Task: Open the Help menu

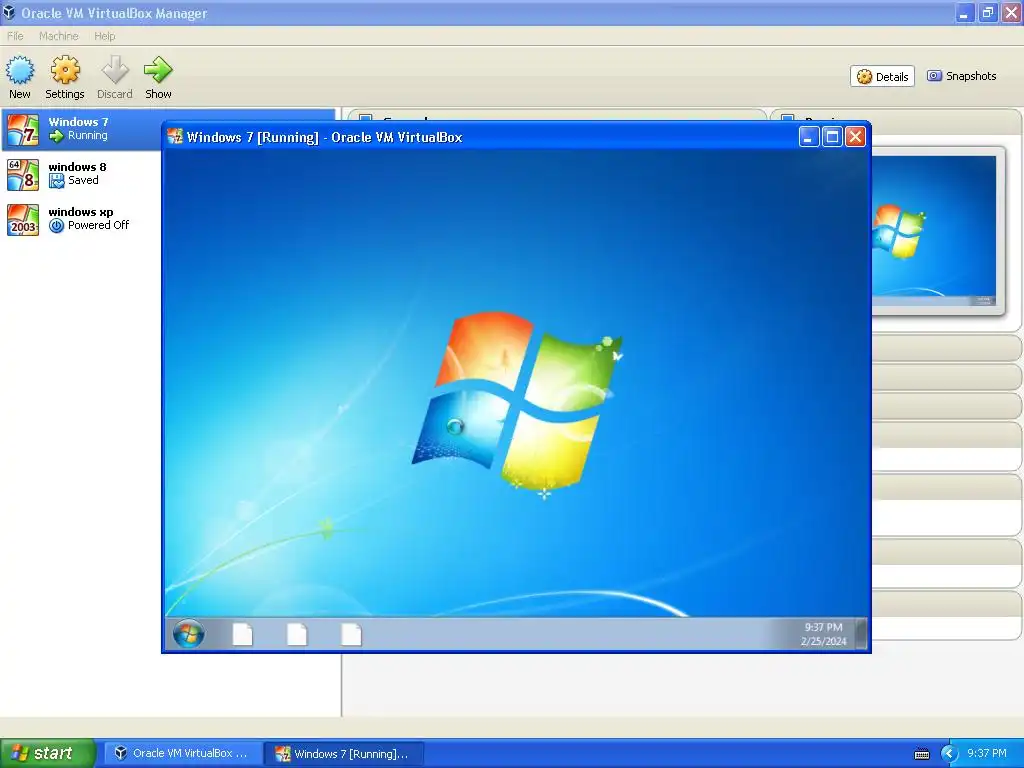Action: point(104,36)
